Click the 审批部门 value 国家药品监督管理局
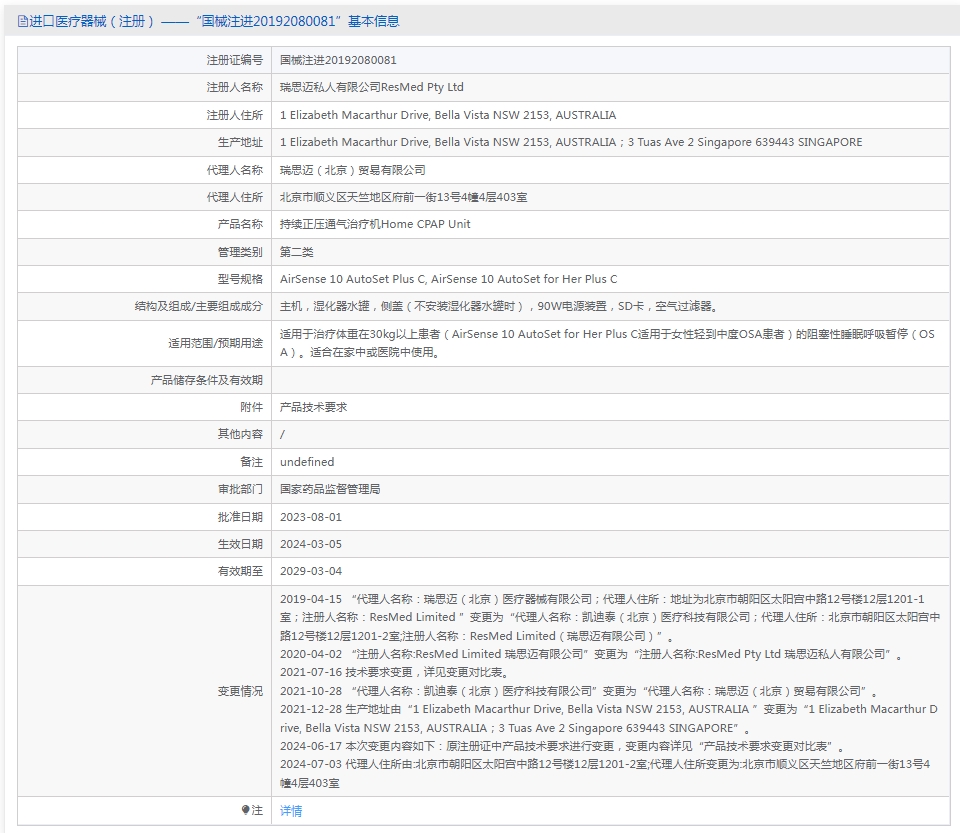 click(x=330, y=489)
